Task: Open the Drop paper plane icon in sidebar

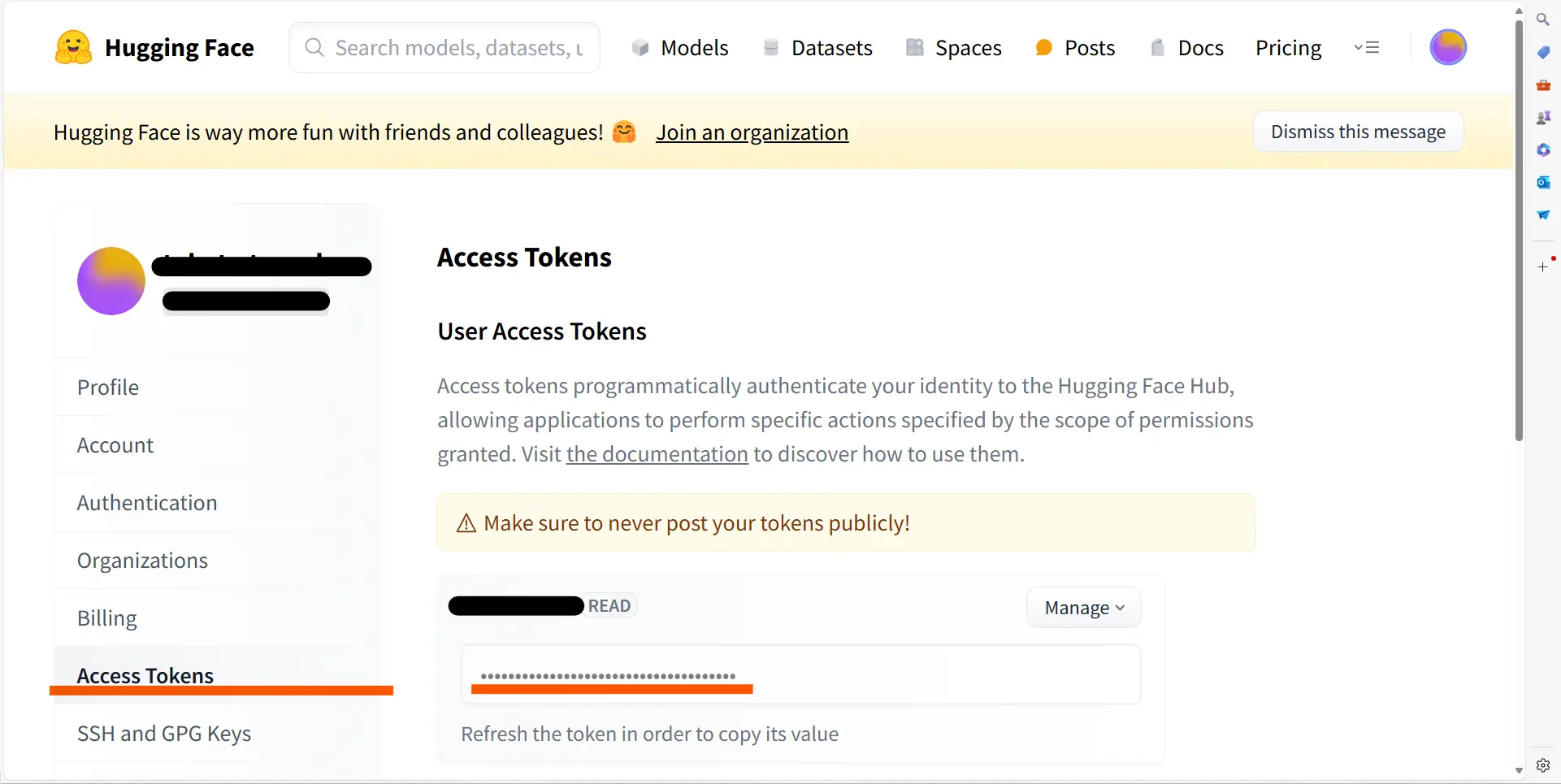Action: pyautogui.click(x=1543, y=215)
